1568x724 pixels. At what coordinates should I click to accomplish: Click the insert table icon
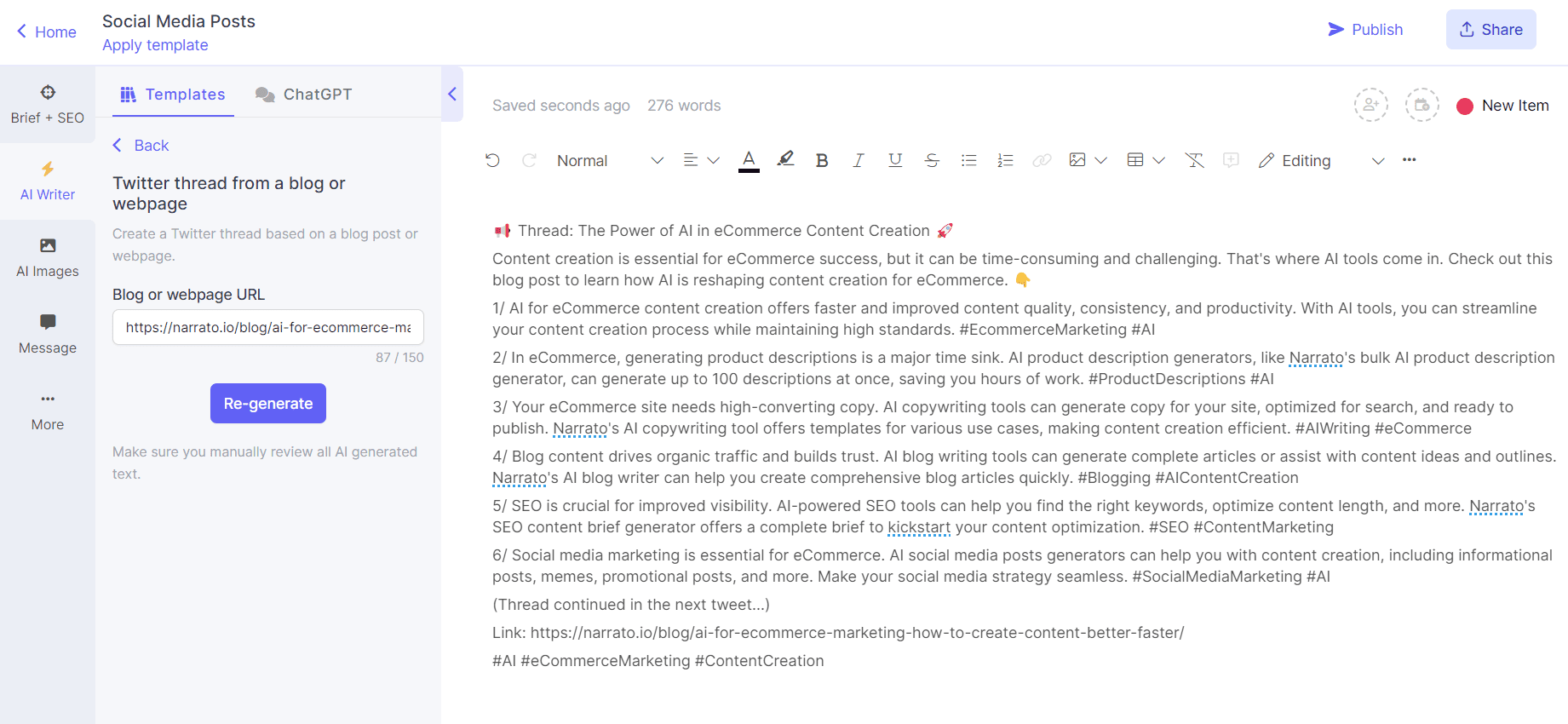click(1135, 160)
